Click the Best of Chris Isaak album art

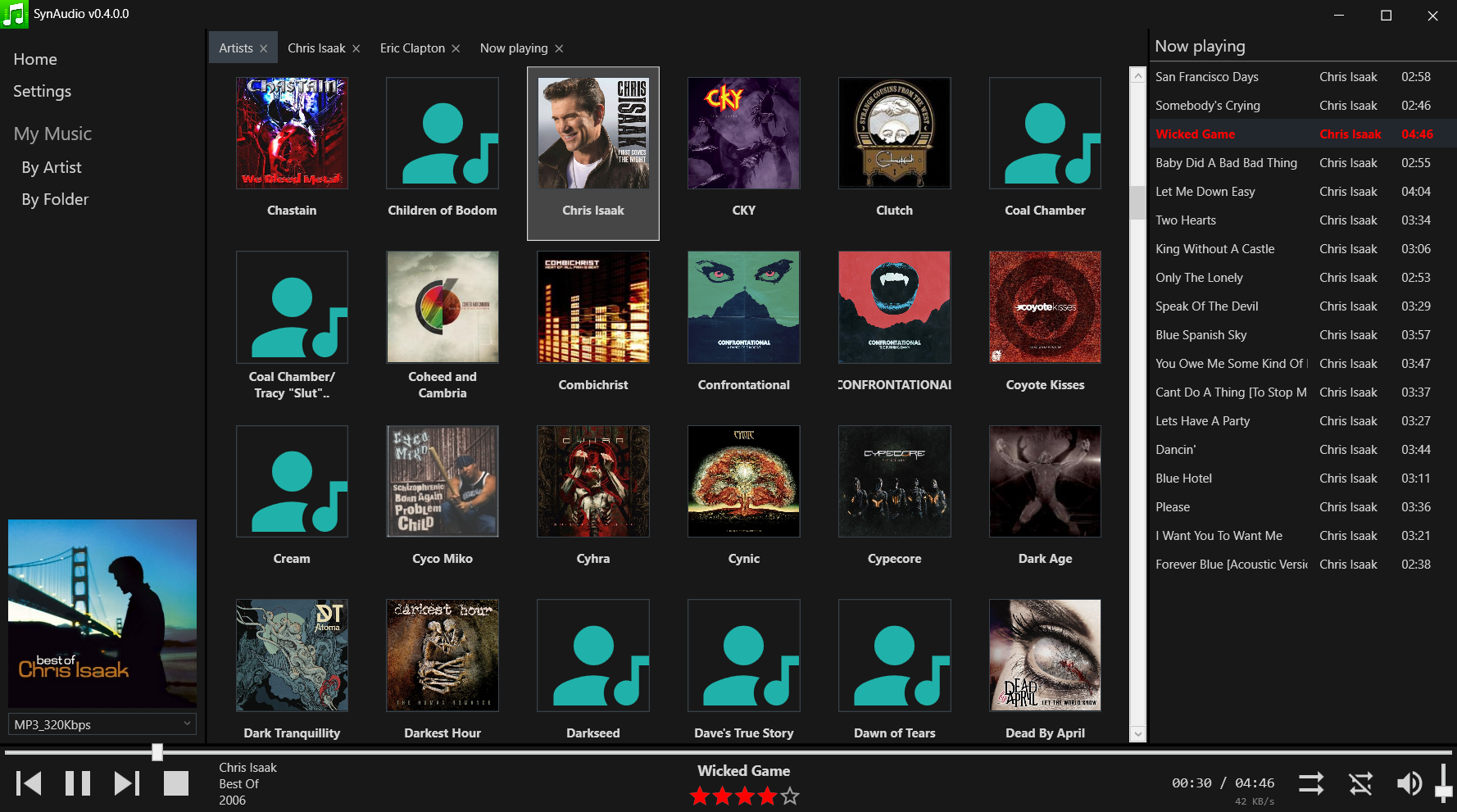[102, 614]
